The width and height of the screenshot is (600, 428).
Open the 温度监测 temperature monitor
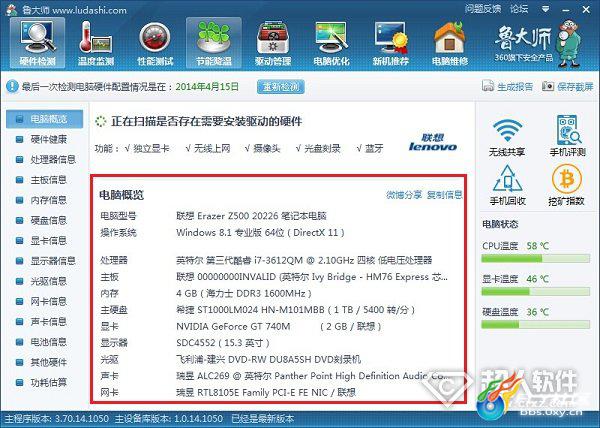pyautogui.click(x=96, y=43)
